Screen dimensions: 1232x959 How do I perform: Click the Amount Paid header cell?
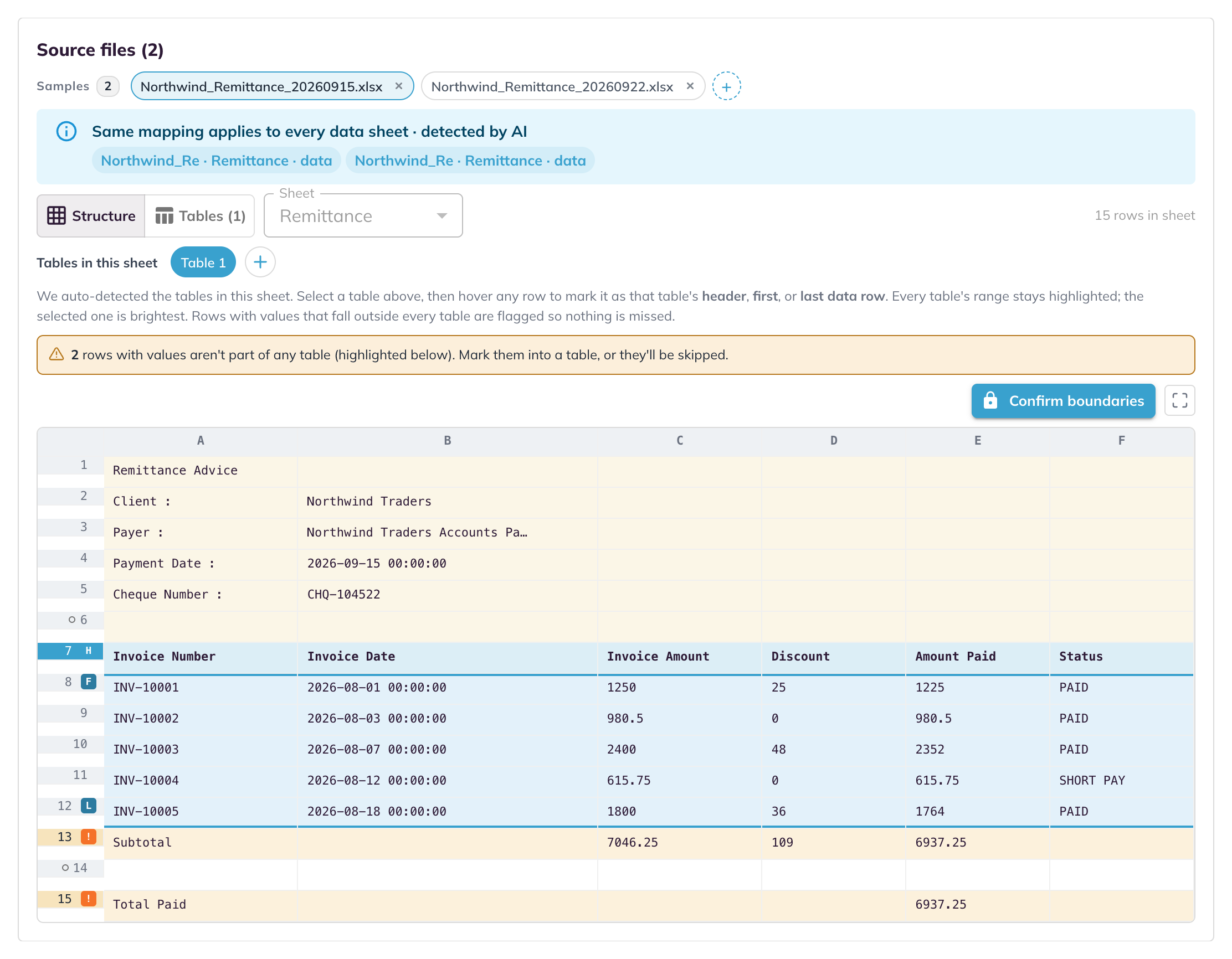pos(978,657)
